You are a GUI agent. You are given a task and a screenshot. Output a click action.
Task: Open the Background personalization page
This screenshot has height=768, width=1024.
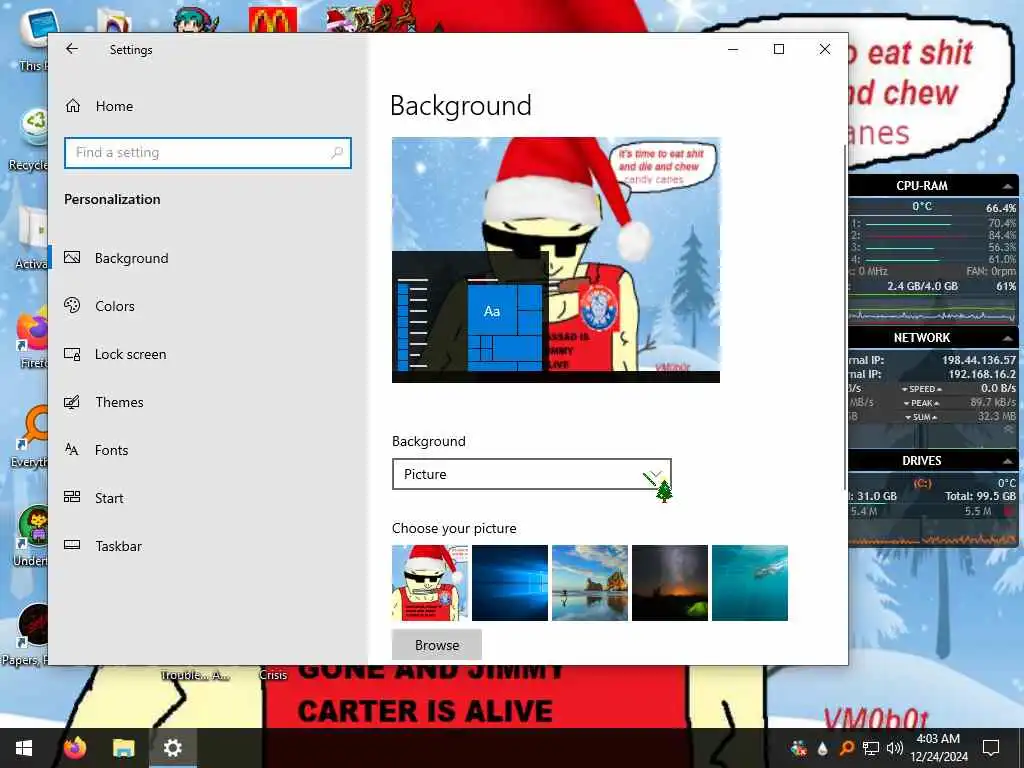tap(131, 258)
